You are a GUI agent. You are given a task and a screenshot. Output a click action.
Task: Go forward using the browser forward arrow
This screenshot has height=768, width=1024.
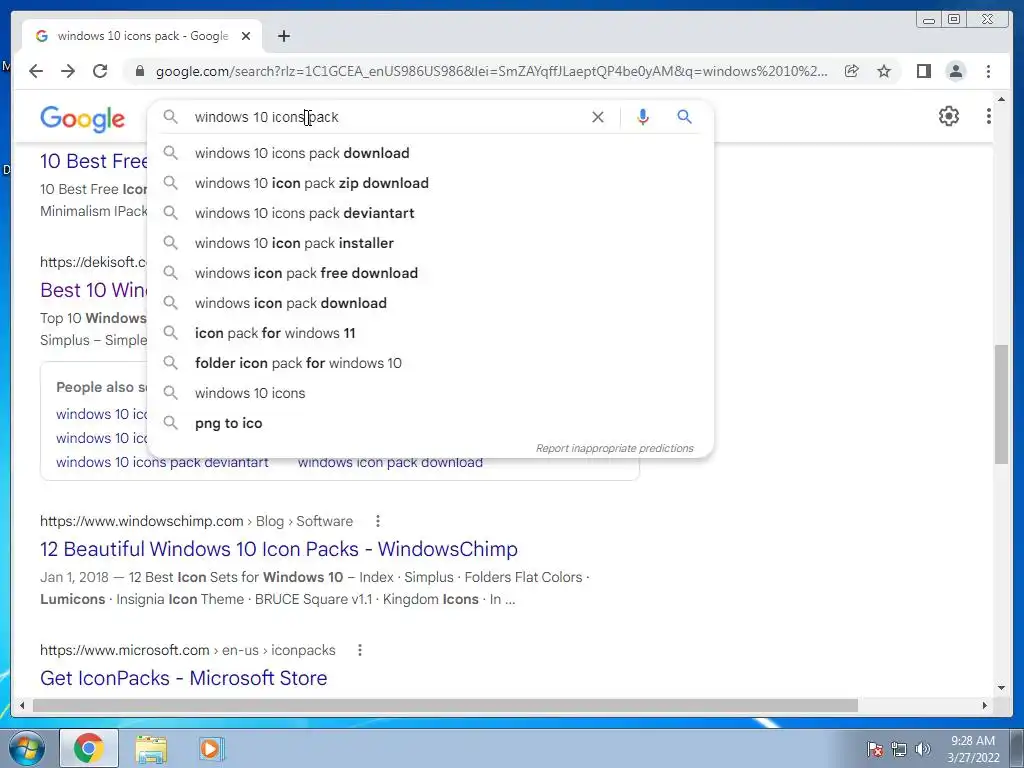pos(68,71)
